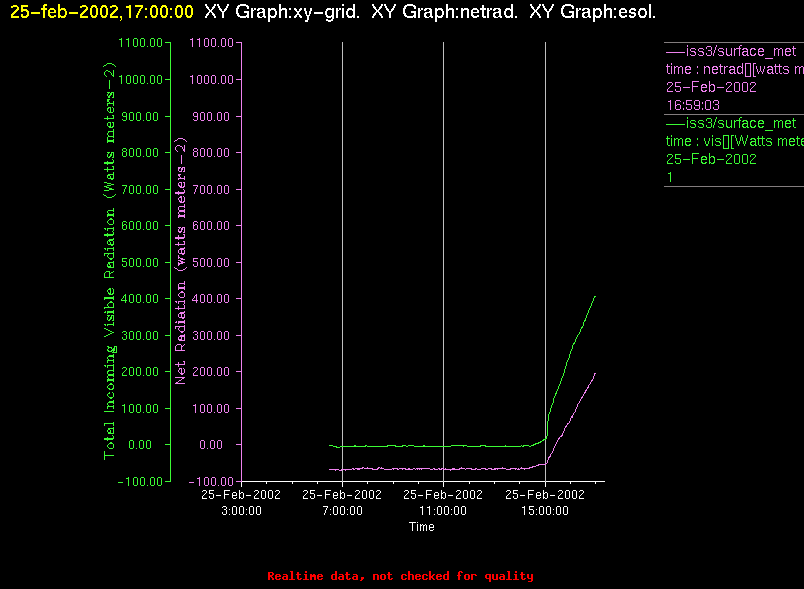Screen dimensions: 804x589
Task: Select the magenta iss3/surface_met legend entry
Action: pos(731,51)
